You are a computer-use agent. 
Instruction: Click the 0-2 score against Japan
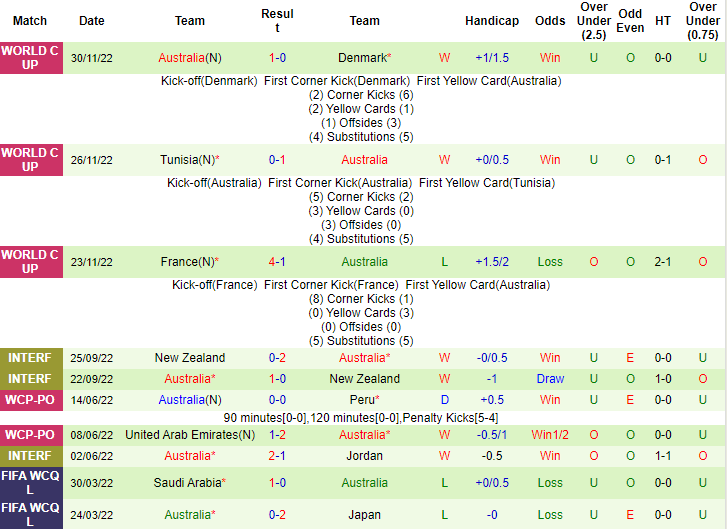pyautogui.click(x=277, y=515)
